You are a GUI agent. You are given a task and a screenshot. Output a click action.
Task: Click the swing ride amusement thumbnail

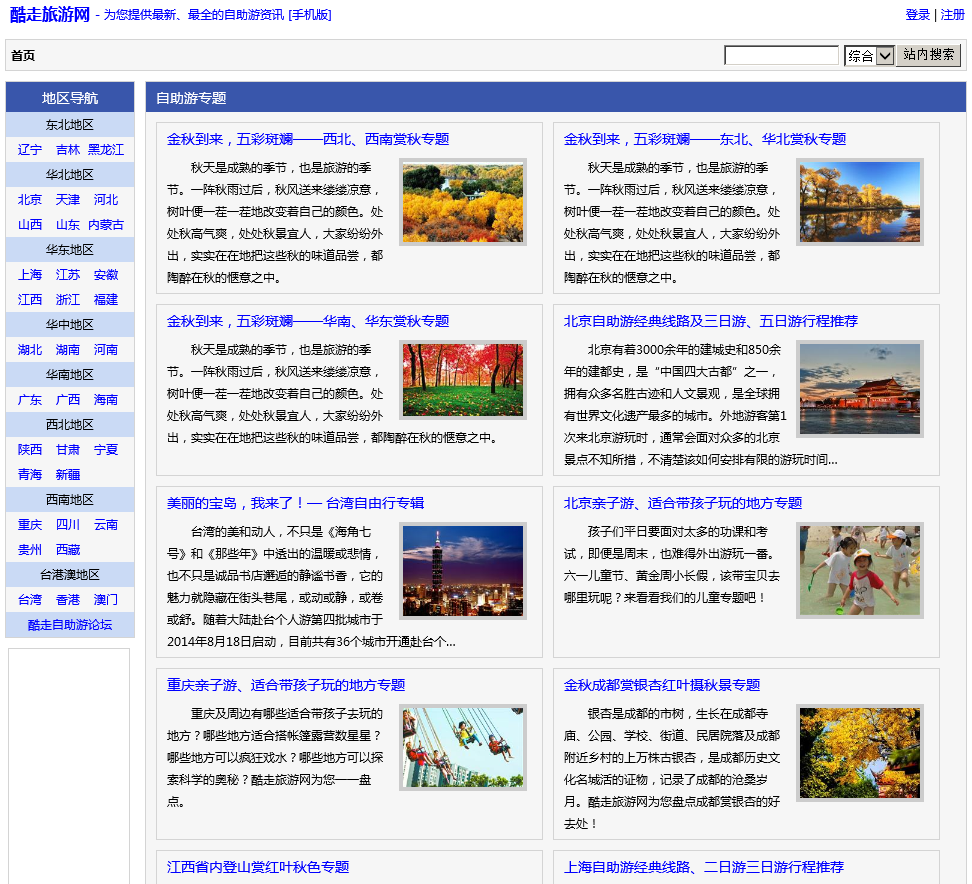tap(462, 747)
